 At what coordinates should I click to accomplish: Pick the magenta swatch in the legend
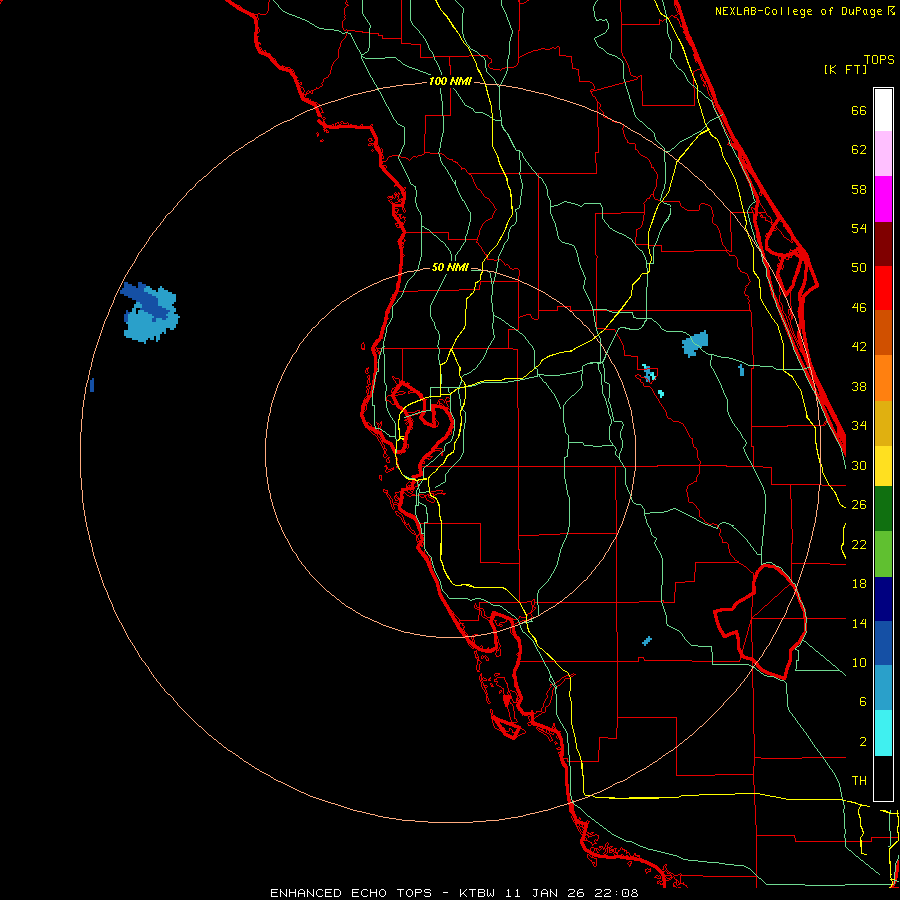883,199
